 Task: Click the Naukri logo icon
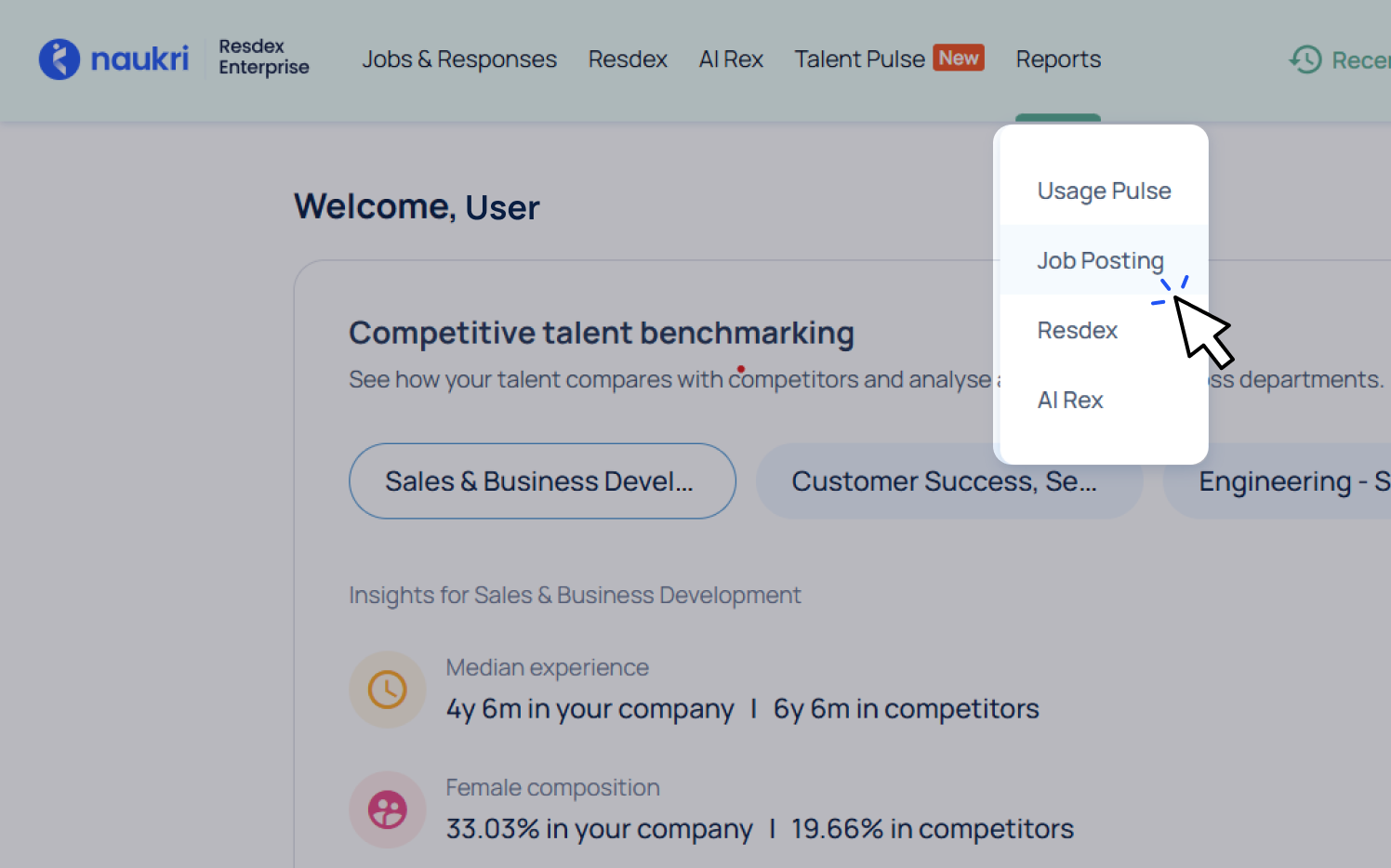pos(60,59)
